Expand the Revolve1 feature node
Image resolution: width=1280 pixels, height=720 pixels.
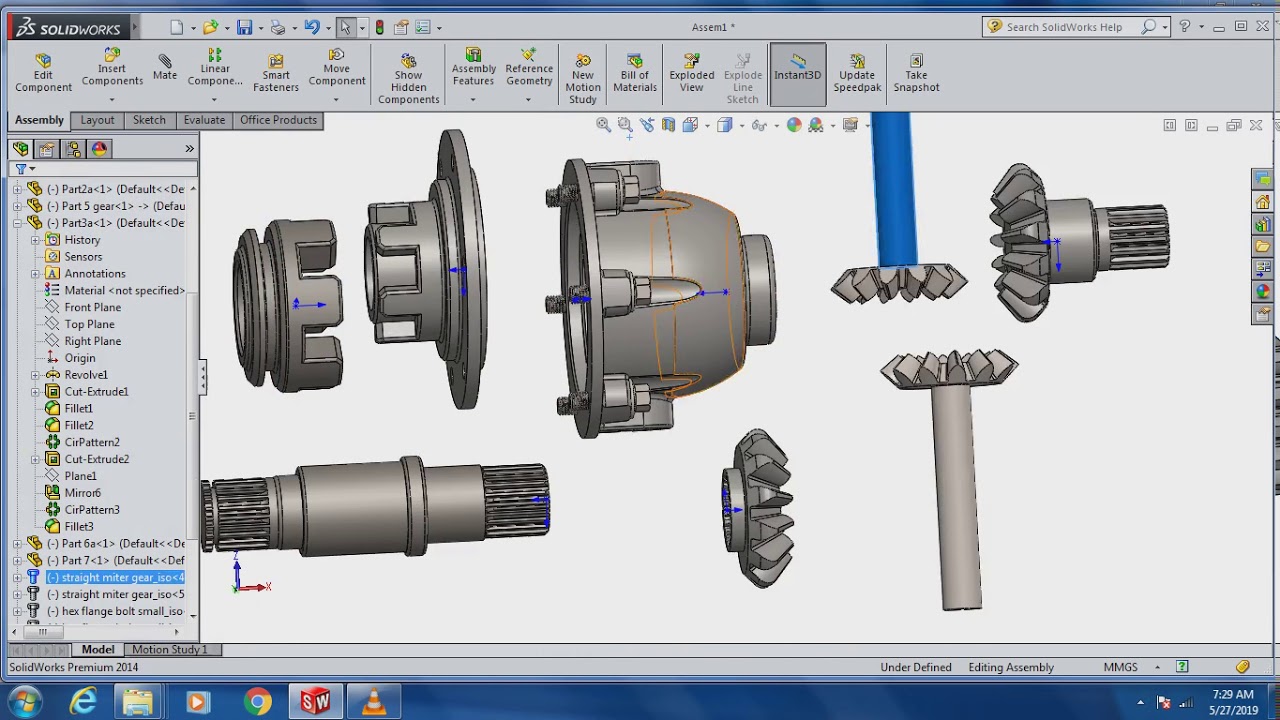pos(35,375)
